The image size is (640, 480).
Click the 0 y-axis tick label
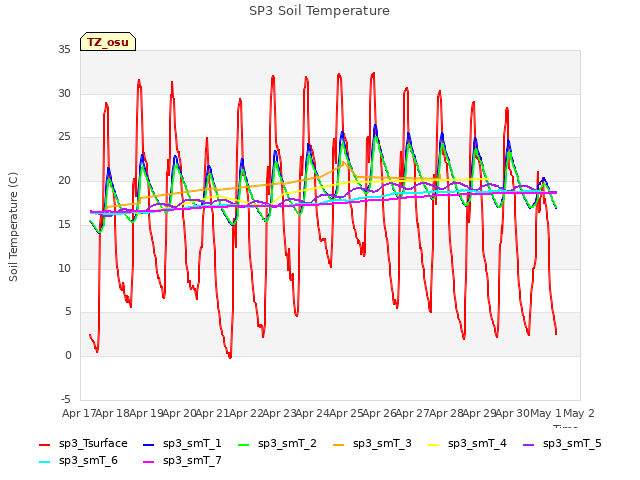click(68, 356)
